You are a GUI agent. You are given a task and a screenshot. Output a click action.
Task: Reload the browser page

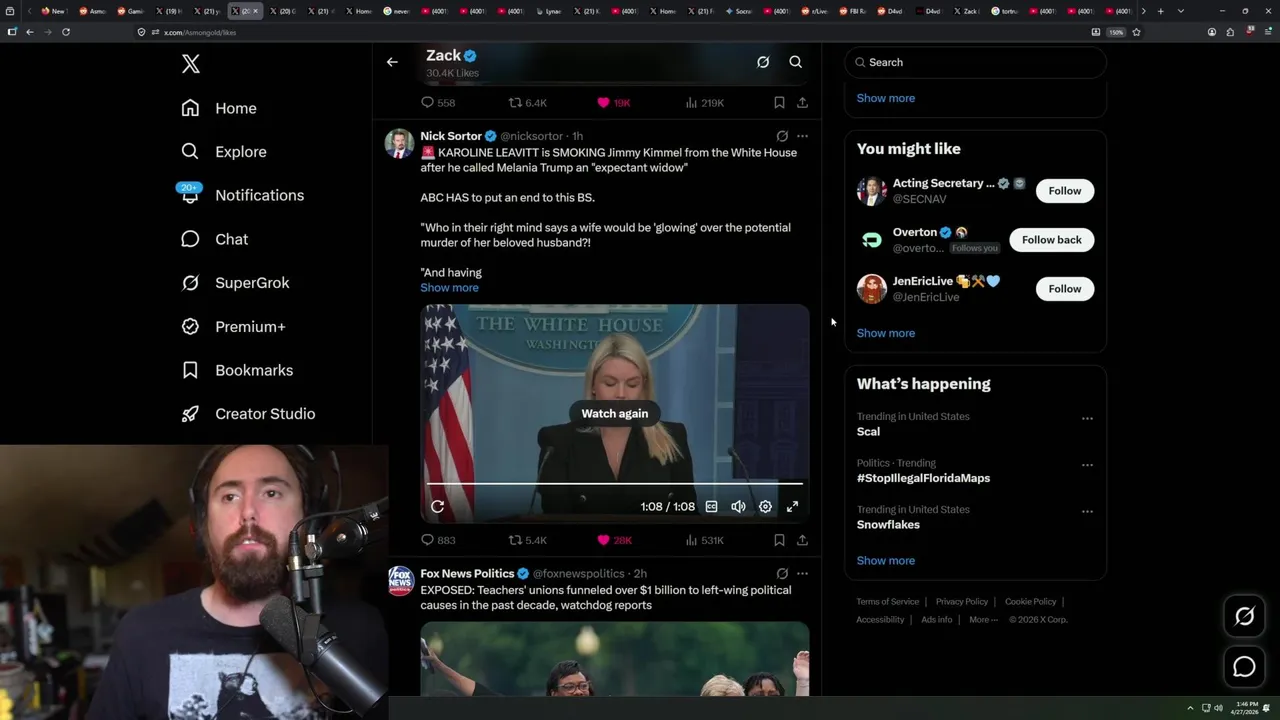point(66,32)
